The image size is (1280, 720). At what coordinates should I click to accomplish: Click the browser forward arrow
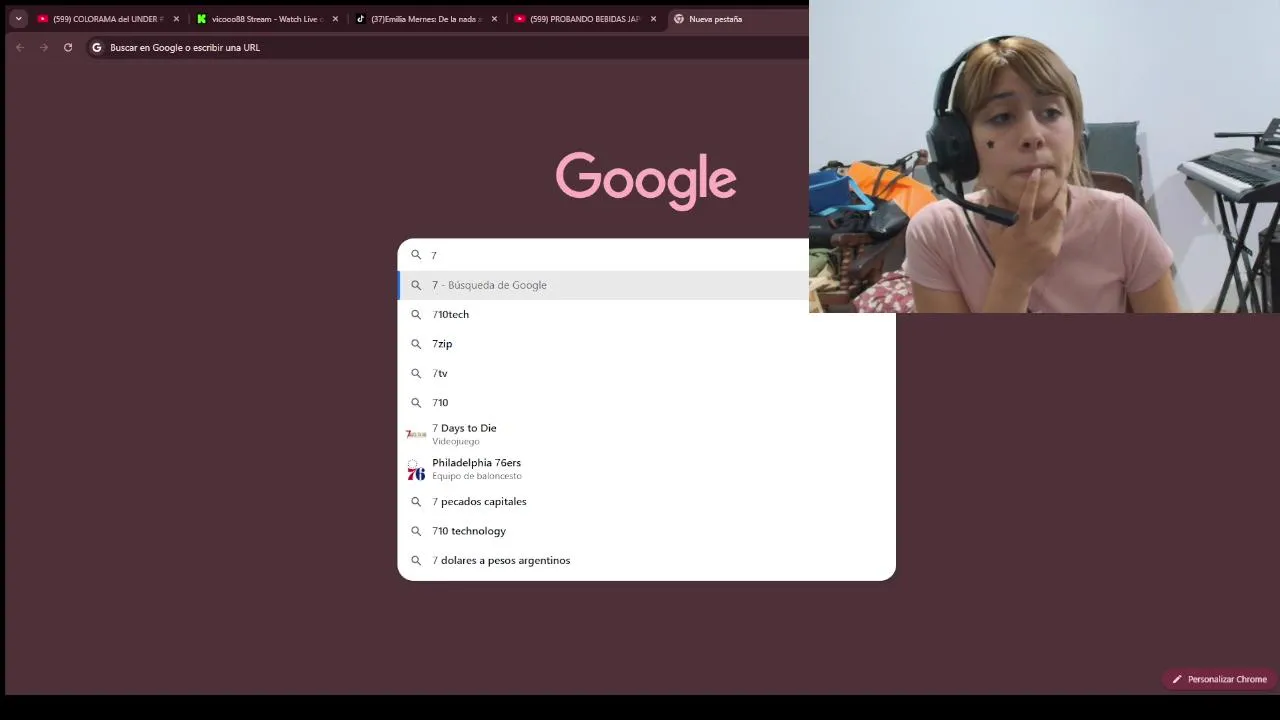(44, 47)
